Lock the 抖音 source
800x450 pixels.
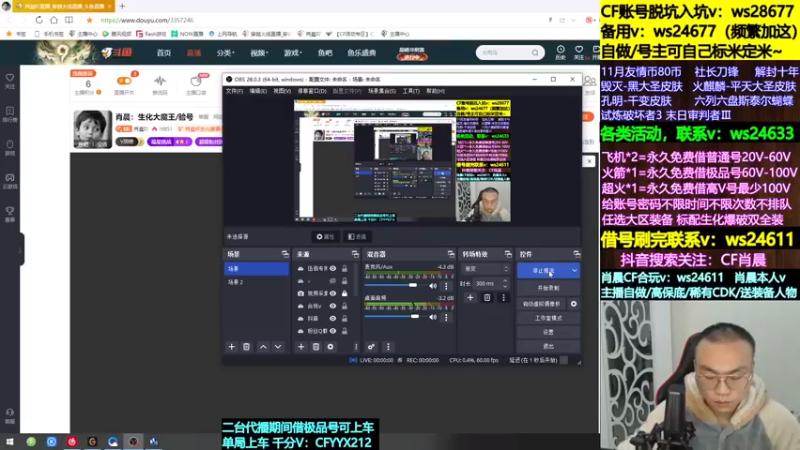pyautogui.click(x=344, y=318)
